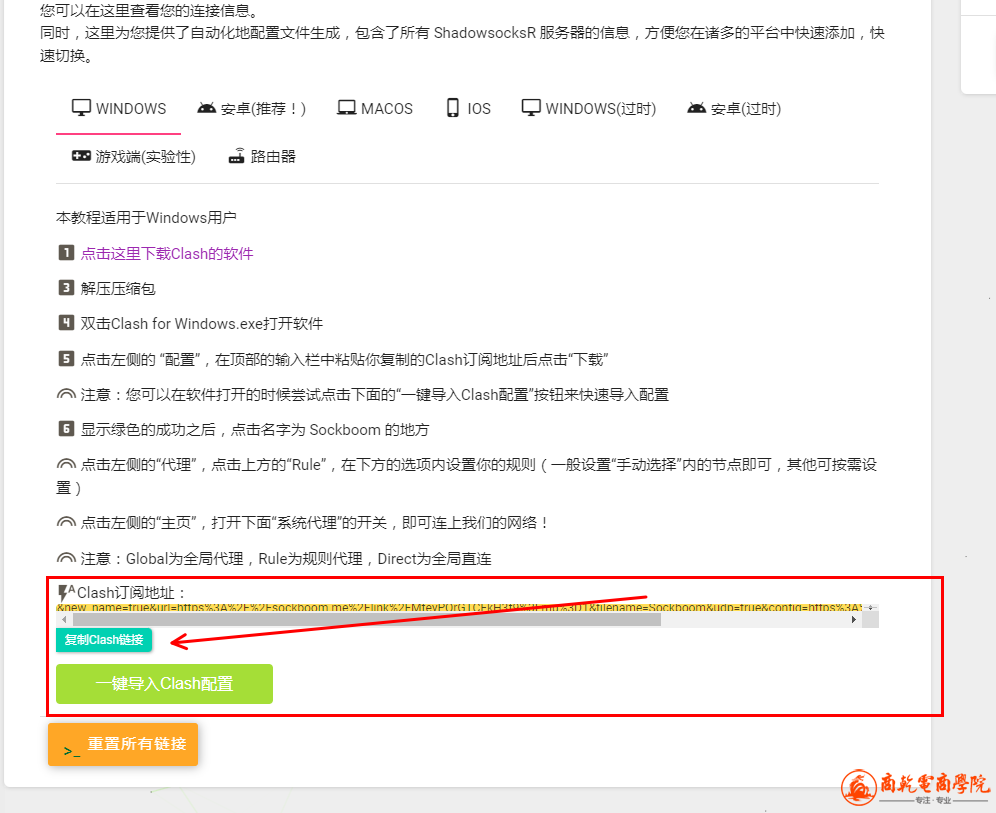This screenshot has height=813, width=996.
Task: Click the text 双击Clash for Windows.exe打开软件
Action: coord(202,324)
